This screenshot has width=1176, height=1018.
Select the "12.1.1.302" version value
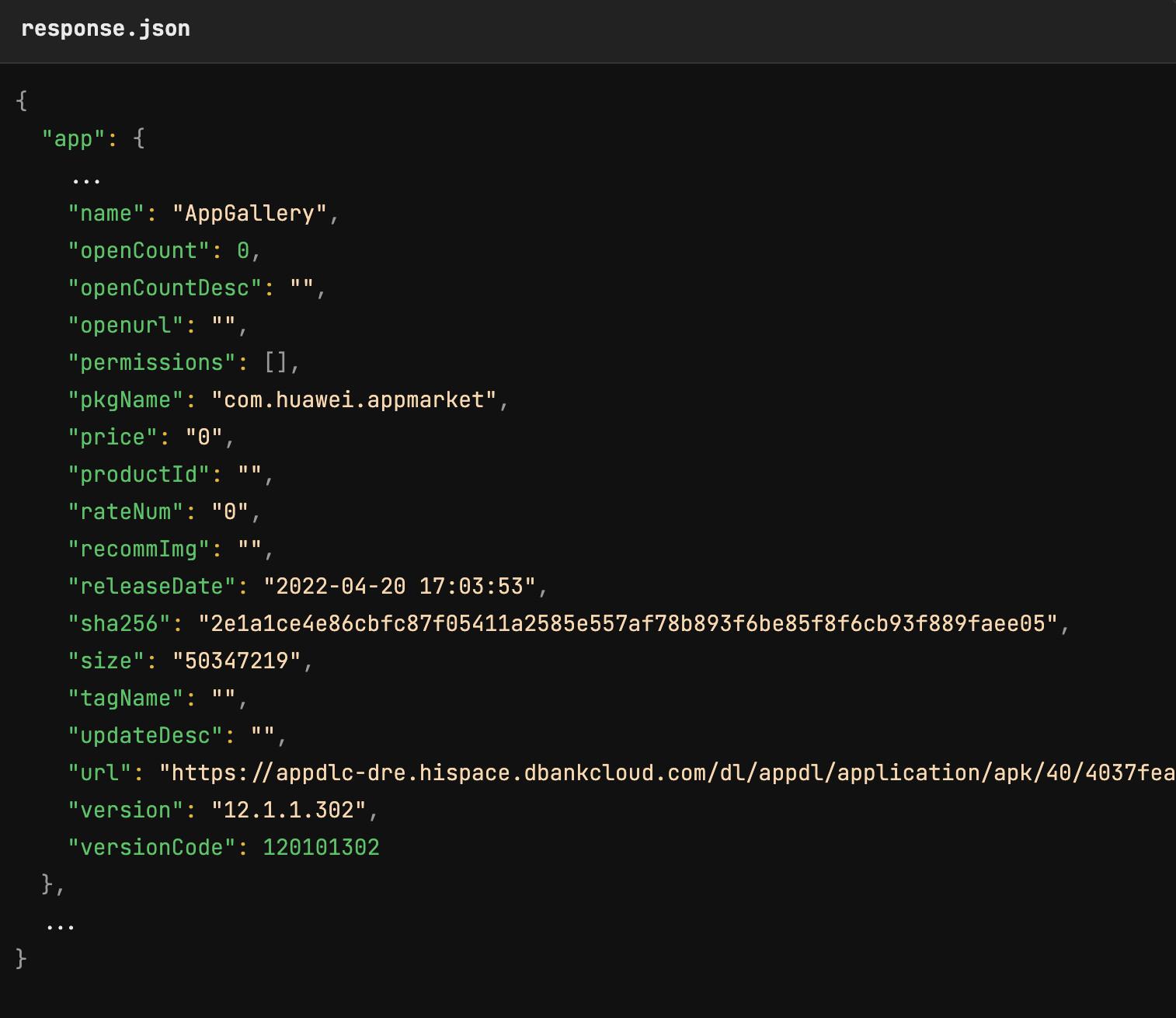[289, 811]
